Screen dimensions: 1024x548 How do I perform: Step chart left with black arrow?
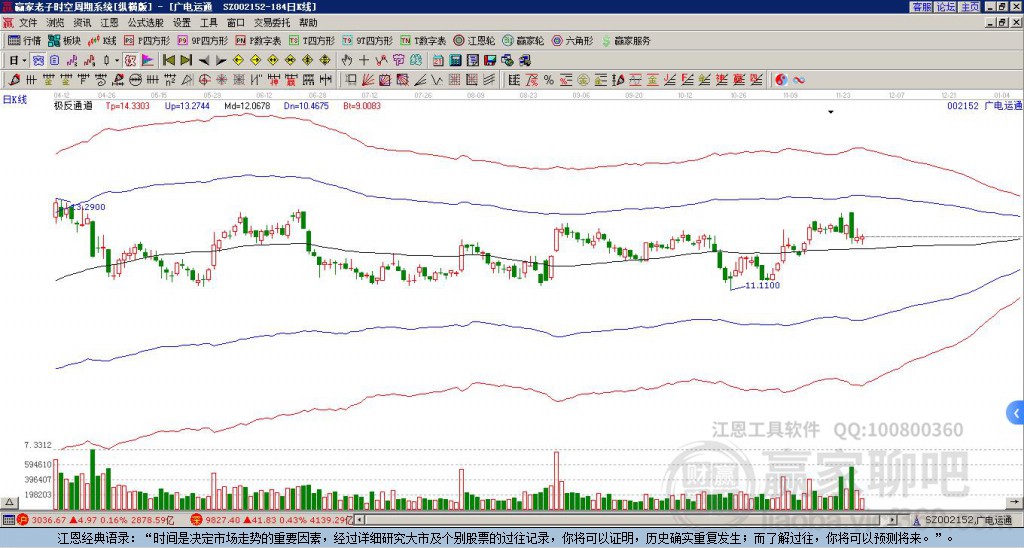(204, 61)
